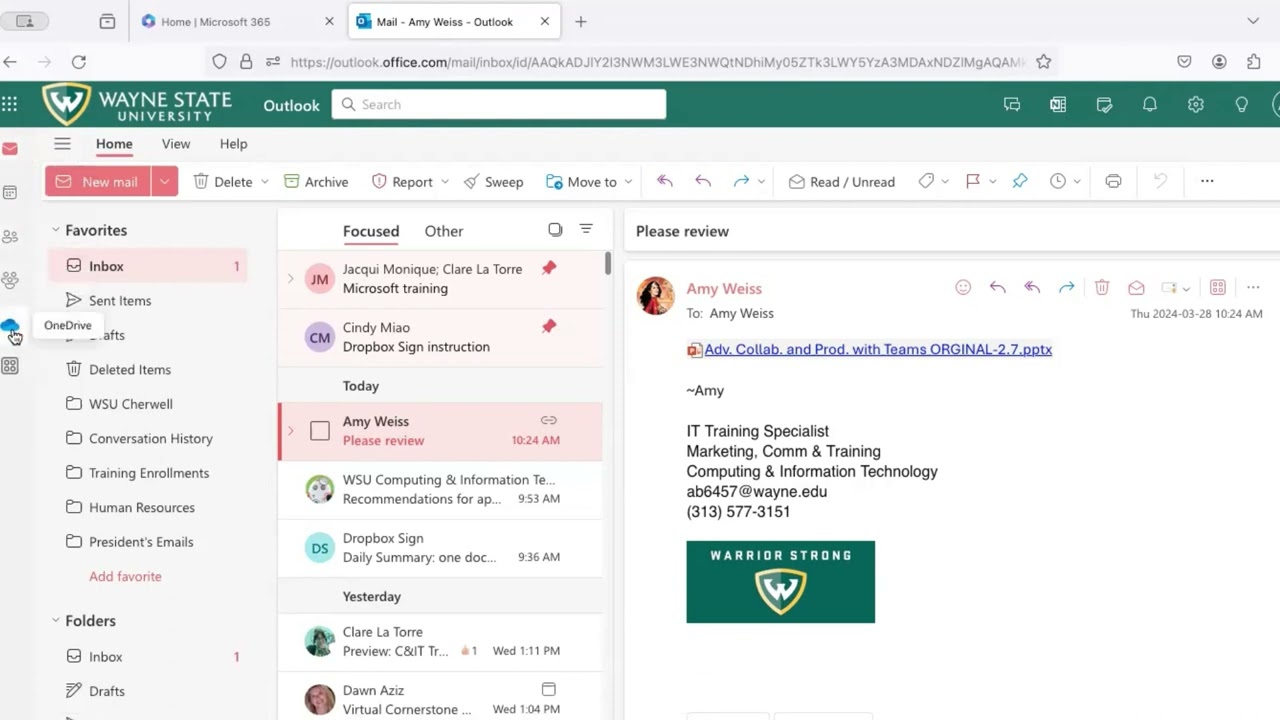Select the Other inbox tab

pos(444,231)
